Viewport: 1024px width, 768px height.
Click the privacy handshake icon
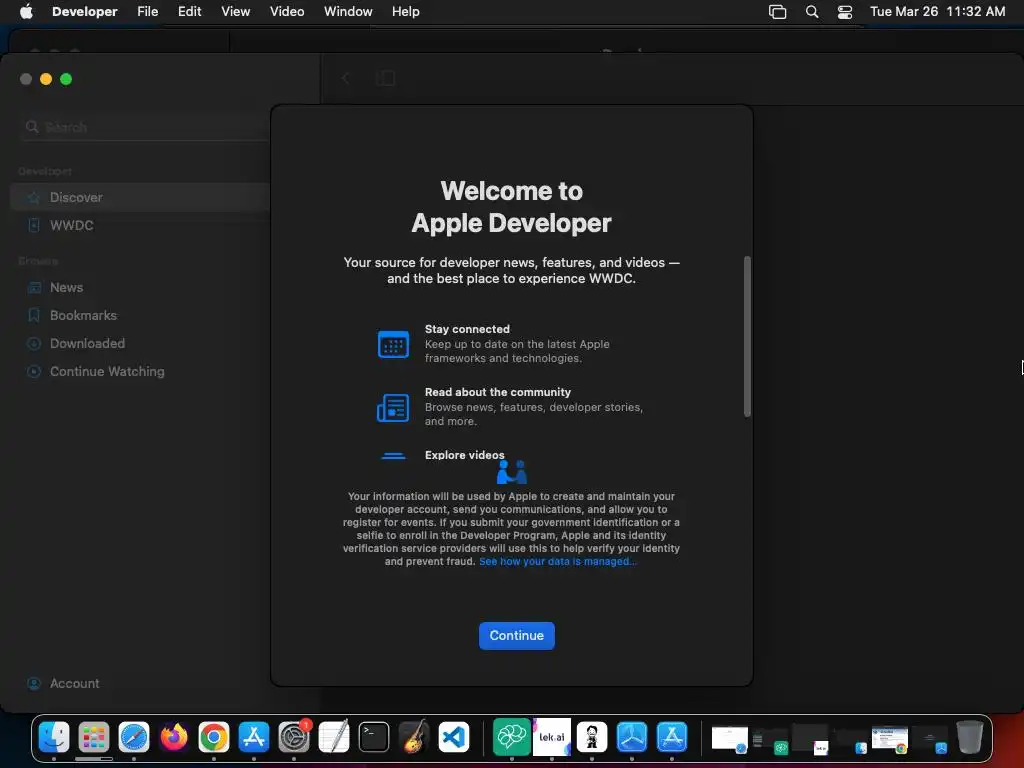(x=512, y=472)
